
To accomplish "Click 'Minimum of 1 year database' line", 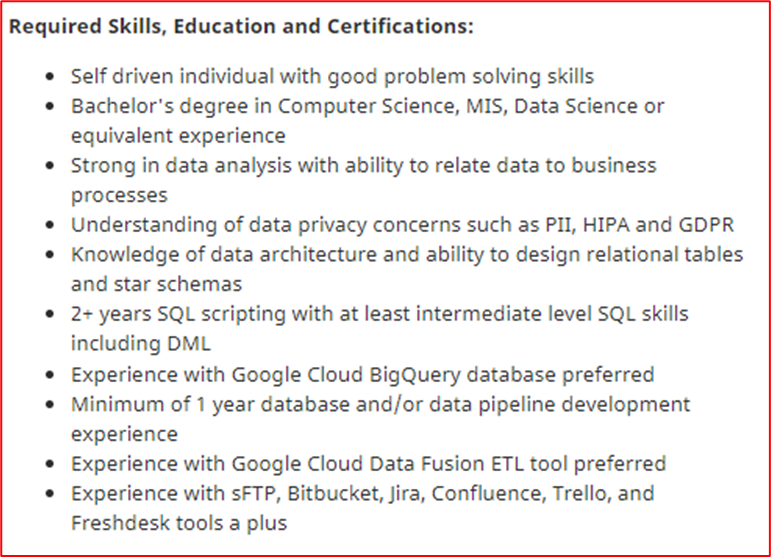I will (x=381, y=405).
